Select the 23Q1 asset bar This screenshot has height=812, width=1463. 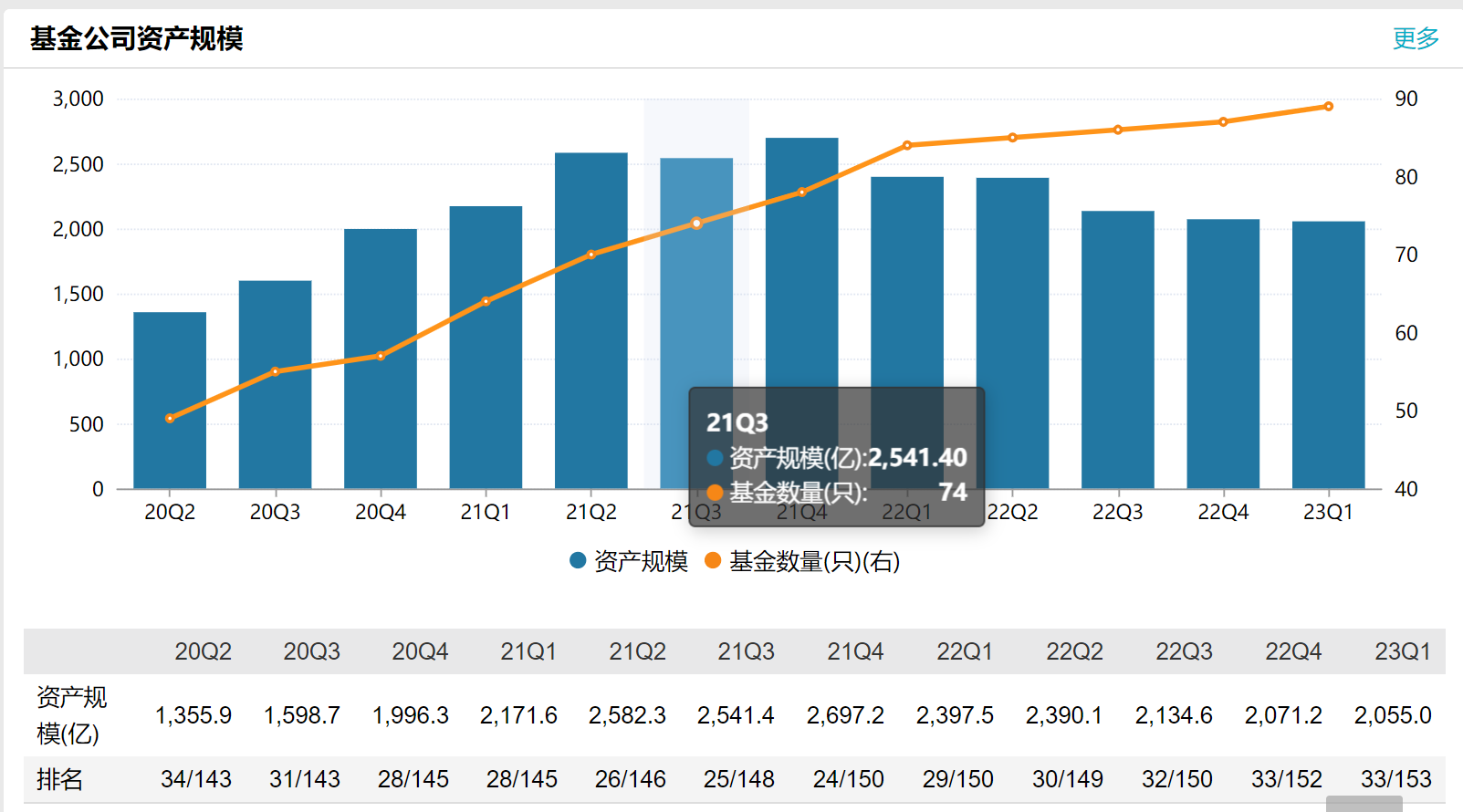coord(1328,356)
